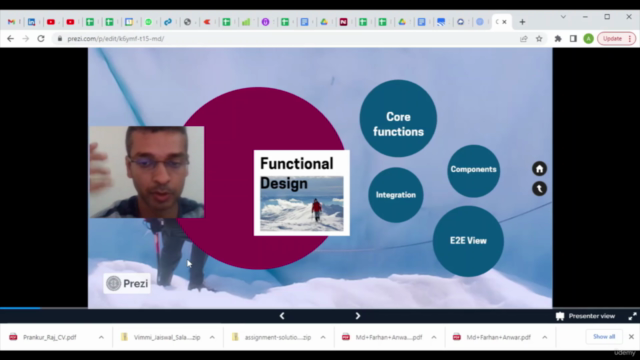Screen dimensions: 640x360
Task: Show all downloads
Action: coord(604,337)
